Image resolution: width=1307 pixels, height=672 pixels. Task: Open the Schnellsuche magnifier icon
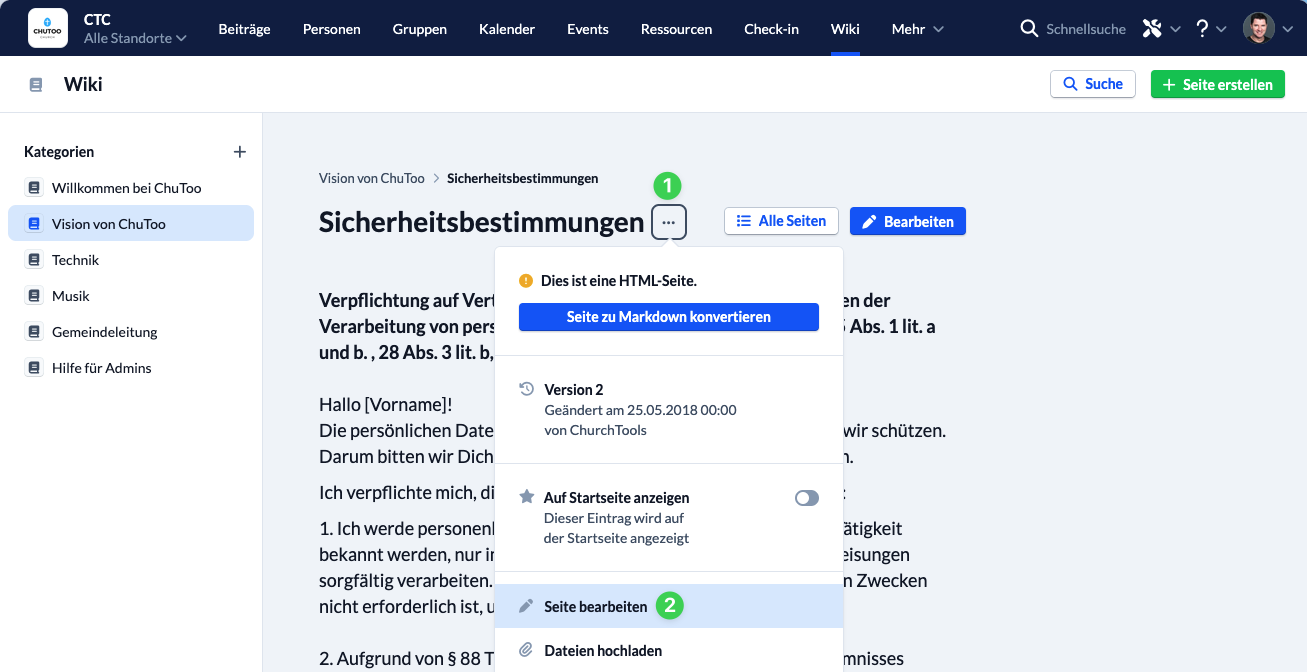point(1029,29)
